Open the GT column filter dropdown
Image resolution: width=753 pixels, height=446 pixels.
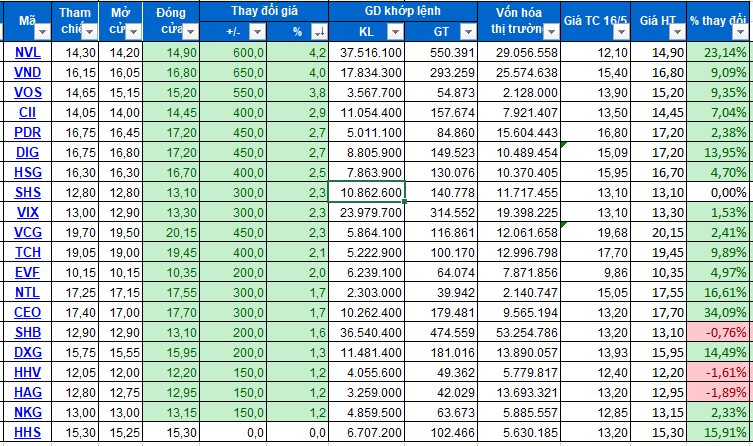click(468, 32)
